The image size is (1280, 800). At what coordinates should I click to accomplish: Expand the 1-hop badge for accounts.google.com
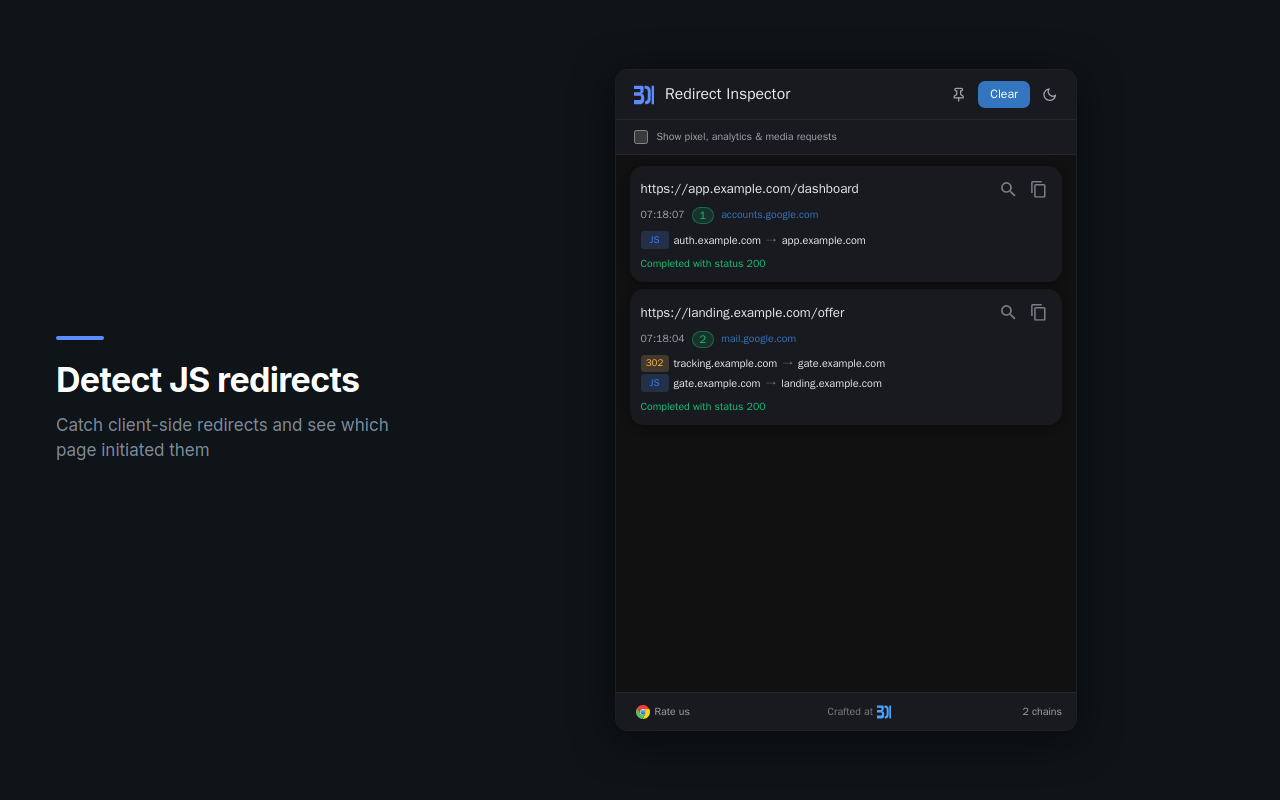(702, 214)
